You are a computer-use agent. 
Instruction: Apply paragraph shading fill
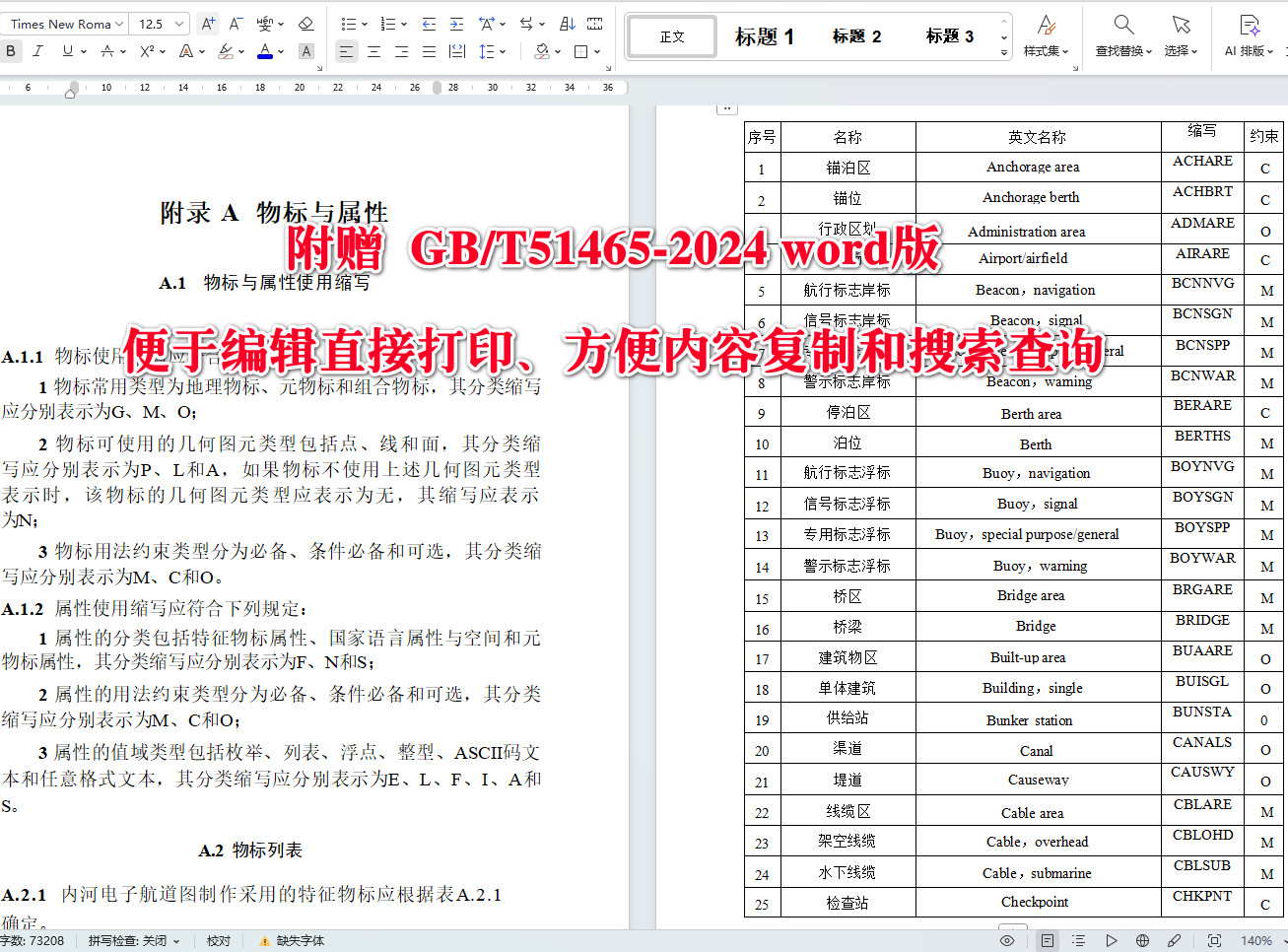(x=542, y=51)
